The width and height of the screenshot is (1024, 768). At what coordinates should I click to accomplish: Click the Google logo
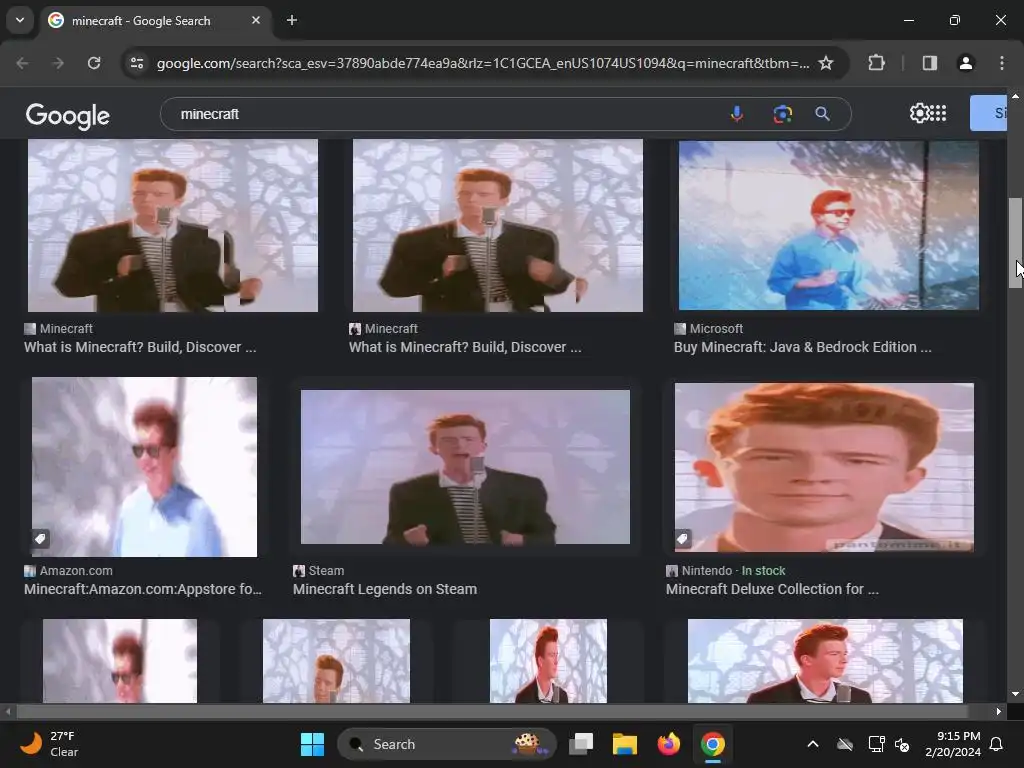(68, 116)
